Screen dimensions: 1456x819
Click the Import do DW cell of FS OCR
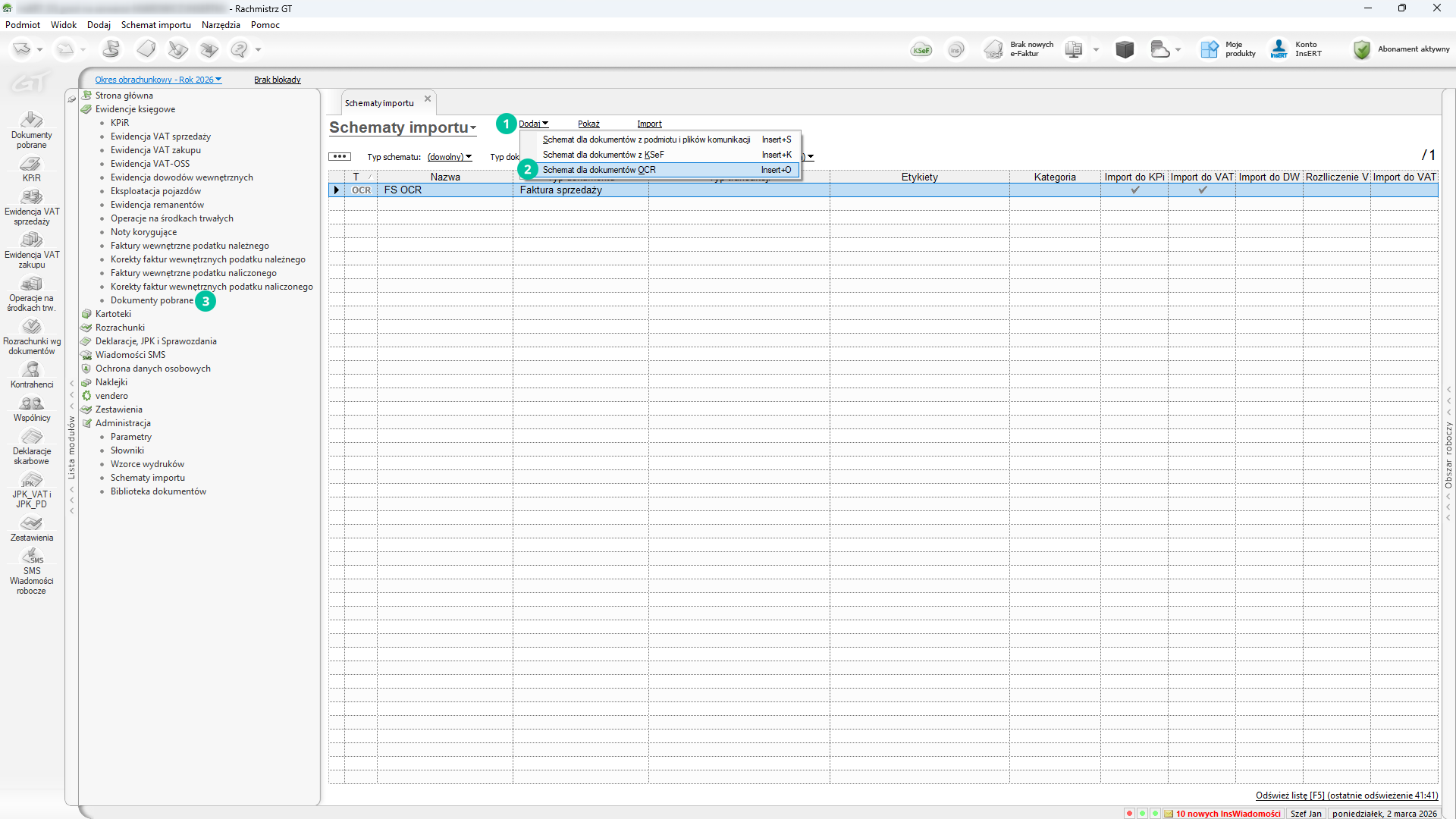pyautogui.click(x=1269, y=190)
